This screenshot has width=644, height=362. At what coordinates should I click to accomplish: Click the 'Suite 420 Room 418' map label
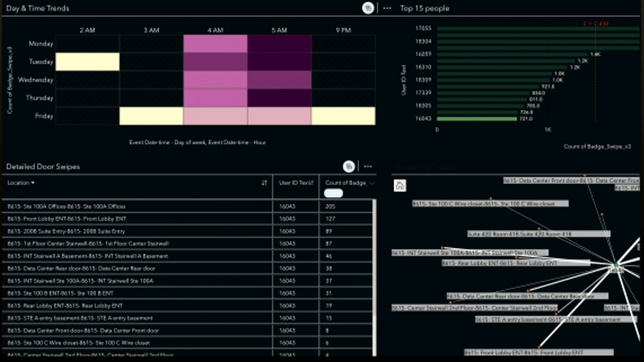click(538, 234)
